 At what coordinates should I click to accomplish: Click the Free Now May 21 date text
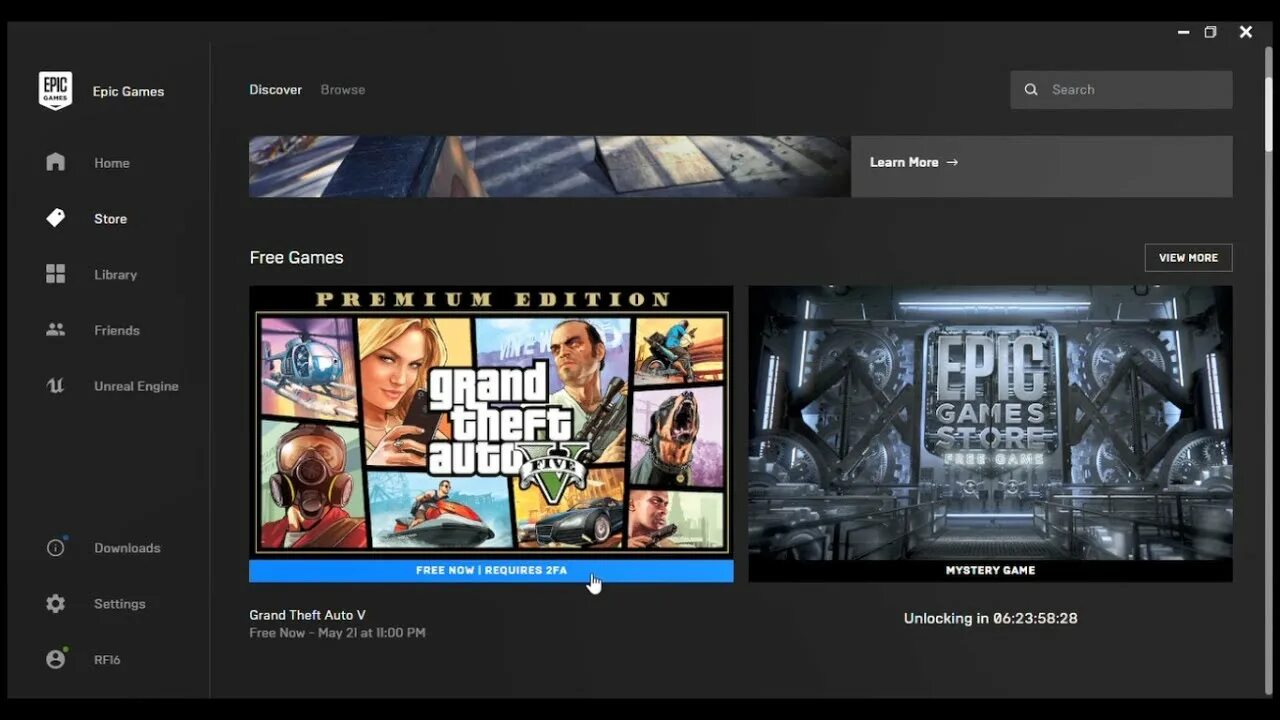(337, 633)
